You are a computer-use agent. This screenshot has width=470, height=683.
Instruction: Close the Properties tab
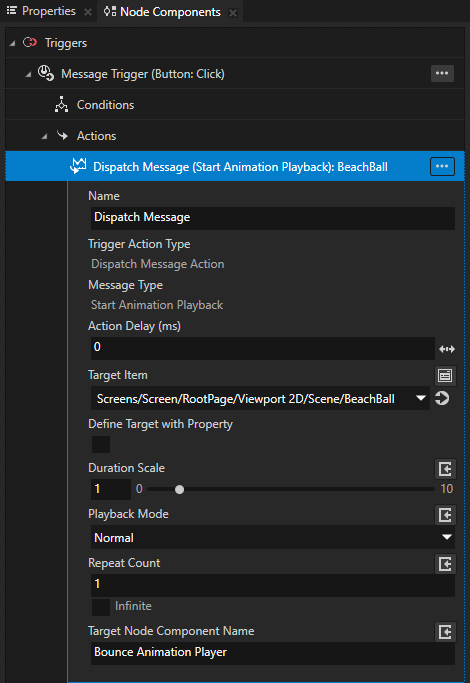pyautogui.click(x=88, y=12)
